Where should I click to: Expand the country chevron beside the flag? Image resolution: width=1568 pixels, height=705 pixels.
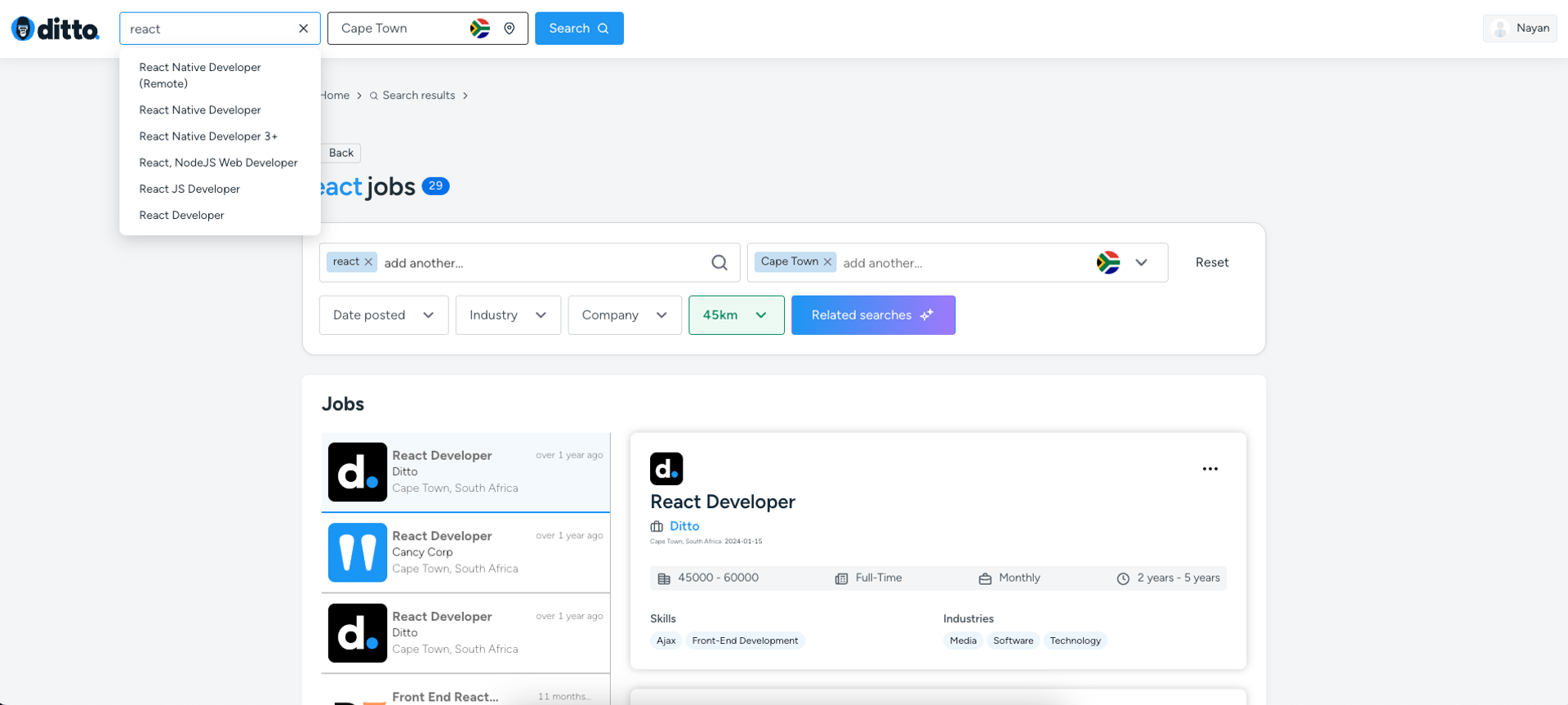click(x=1141, y=262)
